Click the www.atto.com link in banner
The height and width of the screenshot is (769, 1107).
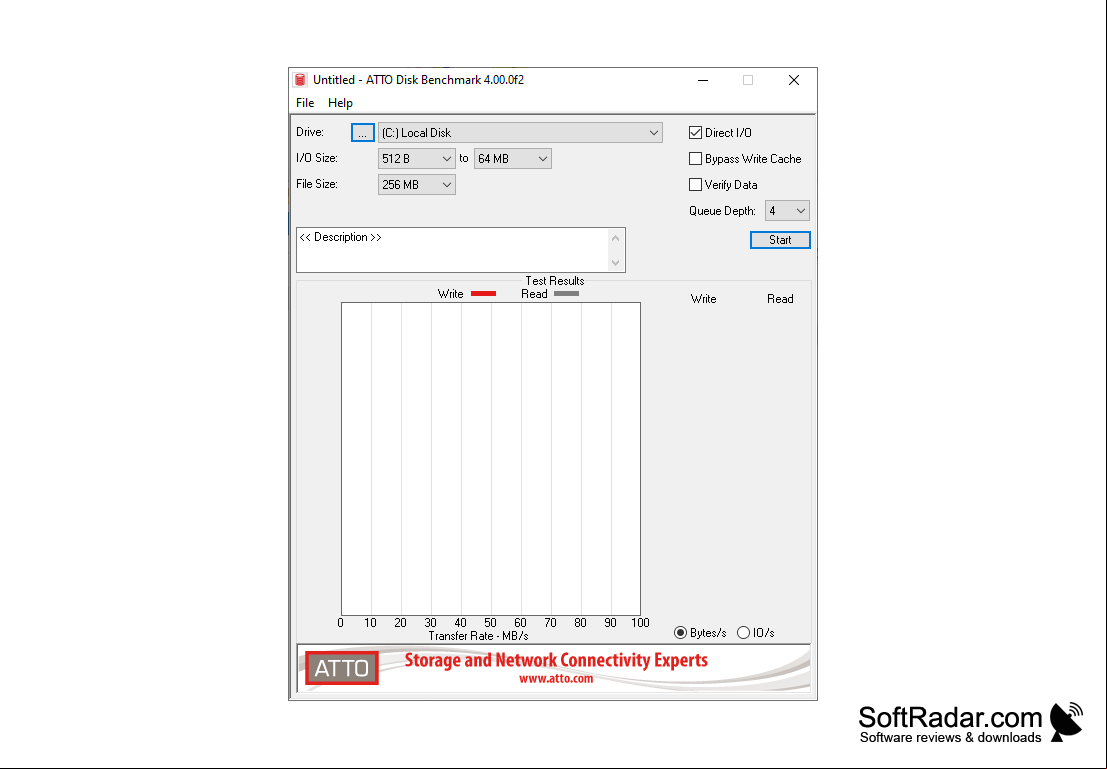(556, 679)
